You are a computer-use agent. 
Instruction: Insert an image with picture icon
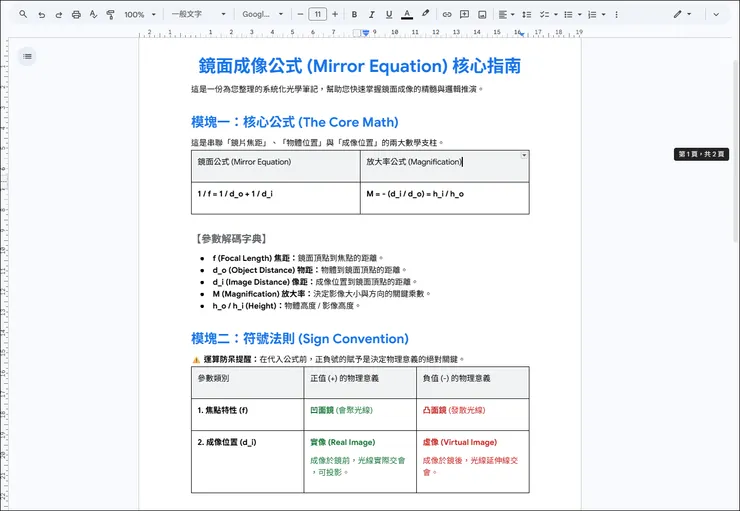point(482,15)
